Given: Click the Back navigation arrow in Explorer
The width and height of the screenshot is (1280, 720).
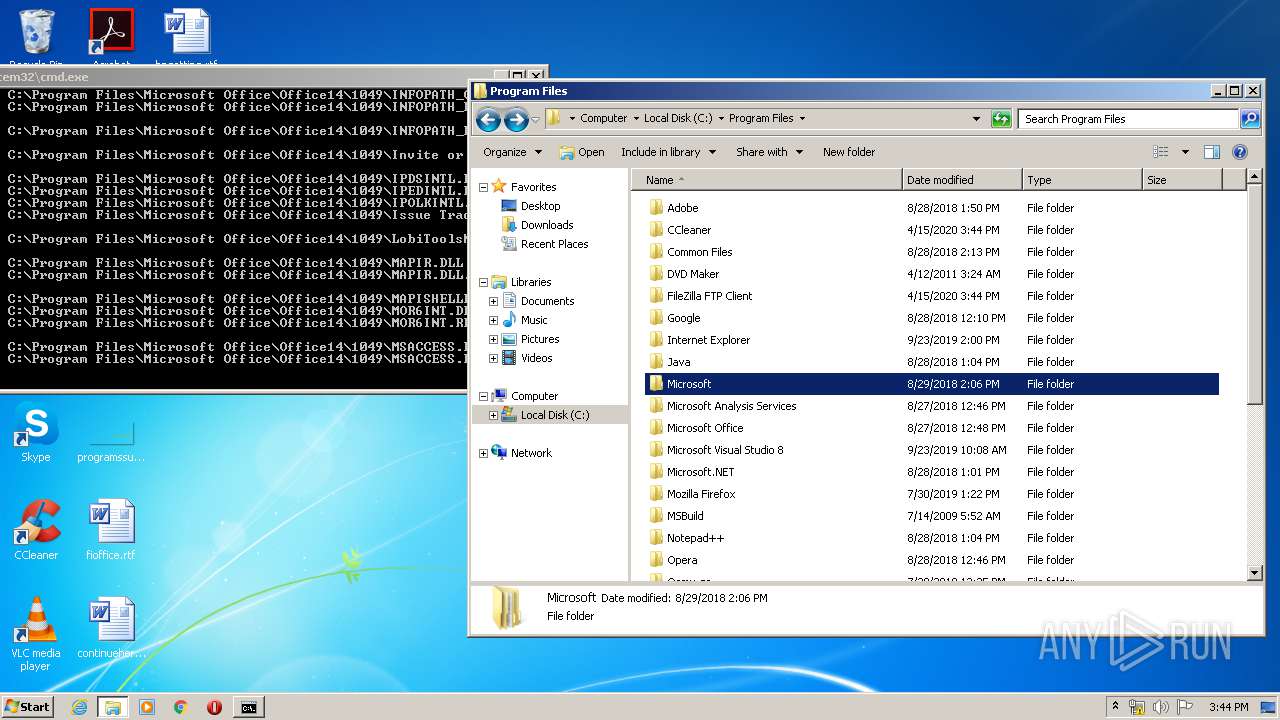Looking at the screenshot, I should tap(488, 120).
